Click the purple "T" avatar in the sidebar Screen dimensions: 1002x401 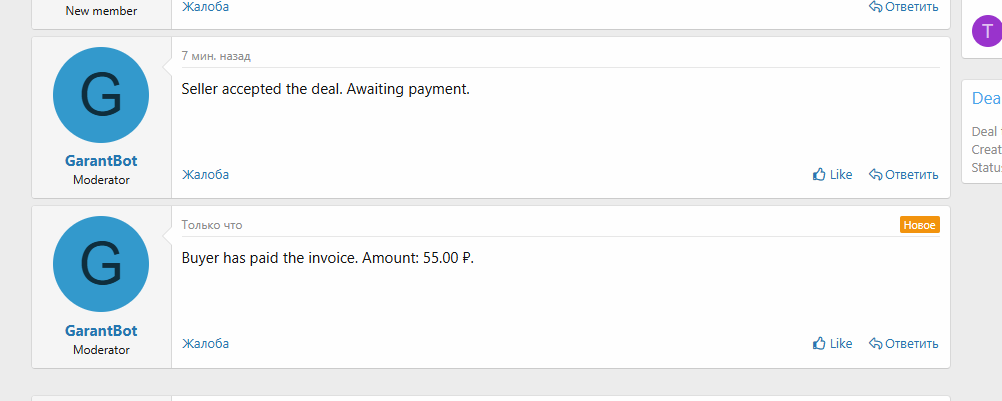pos(986,31)
